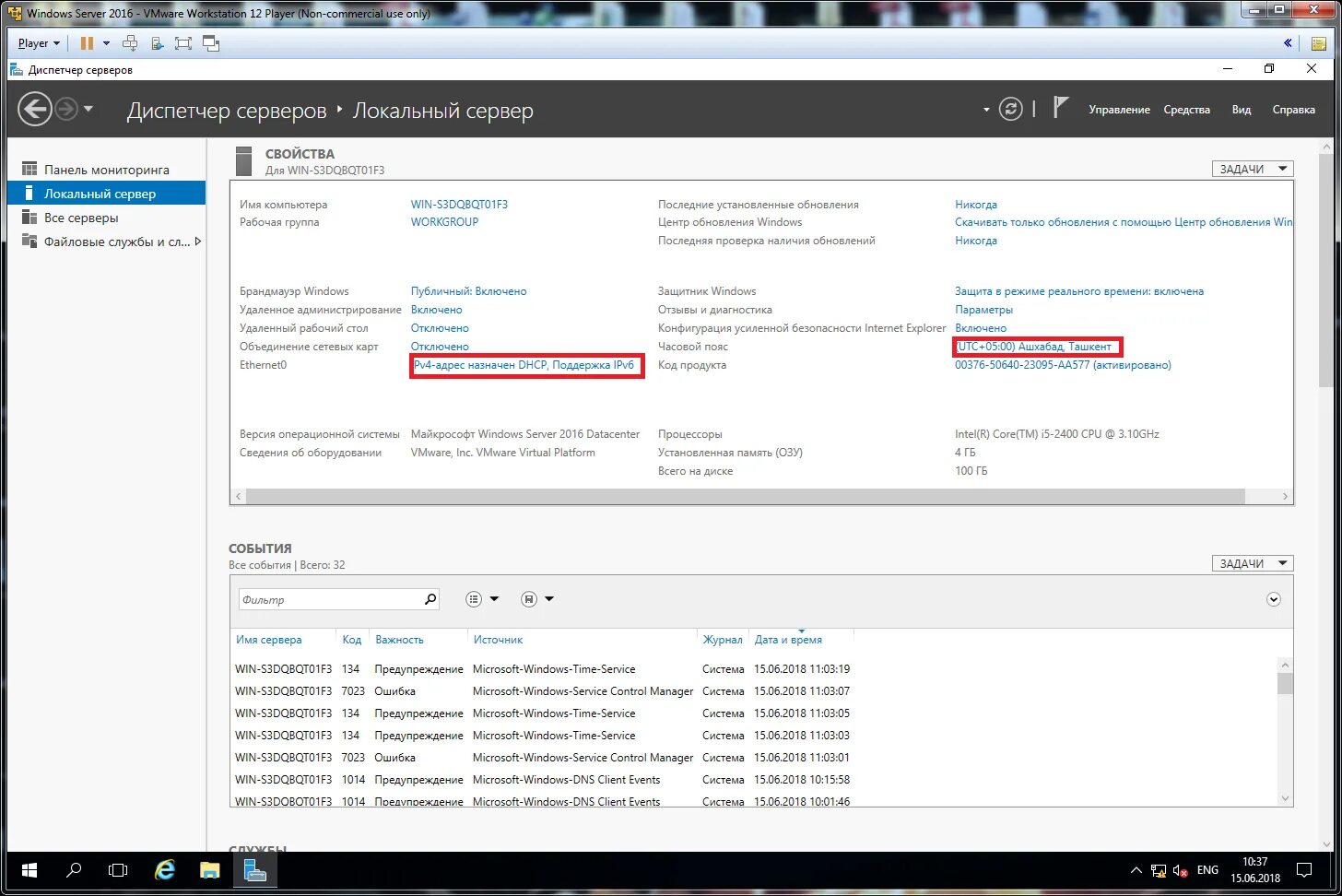Open the time zone UTC+05:00 Ашхабад, Ташкент link

click(x=1034, y=347)
